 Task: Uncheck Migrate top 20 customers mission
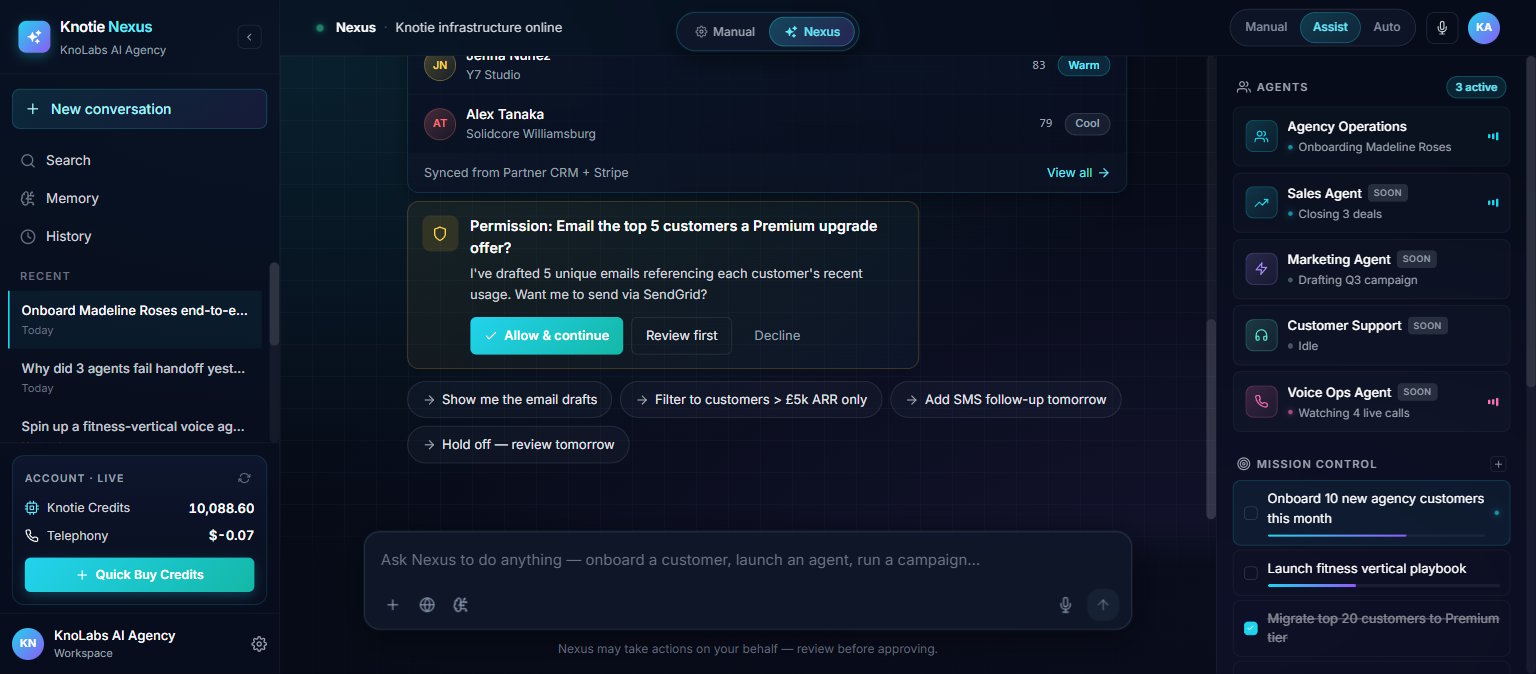click(x=1250, y=628)
